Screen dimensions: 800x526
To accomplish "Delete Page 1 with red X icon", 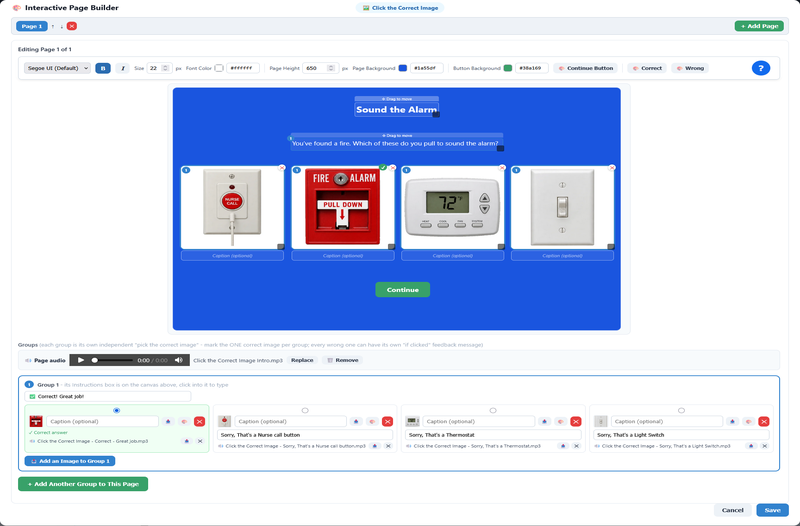I will pyautogui.click(x=72, y=26).
